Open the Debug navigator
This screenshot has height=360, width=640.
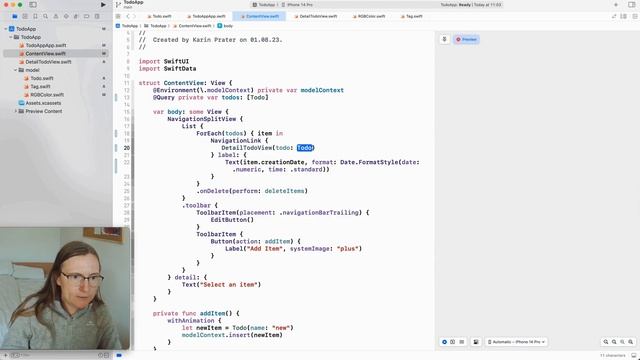click(x=76, y=16)
